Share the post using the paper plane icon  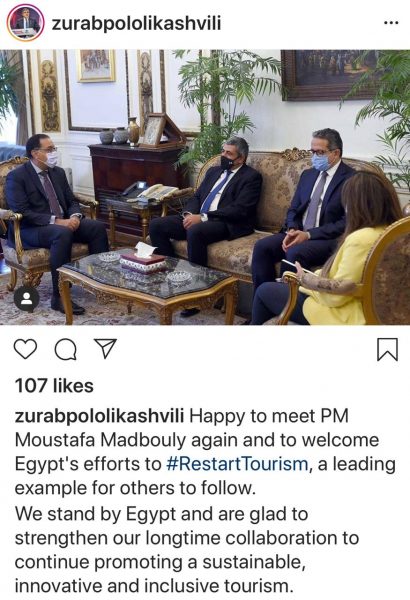coord(105,348)
